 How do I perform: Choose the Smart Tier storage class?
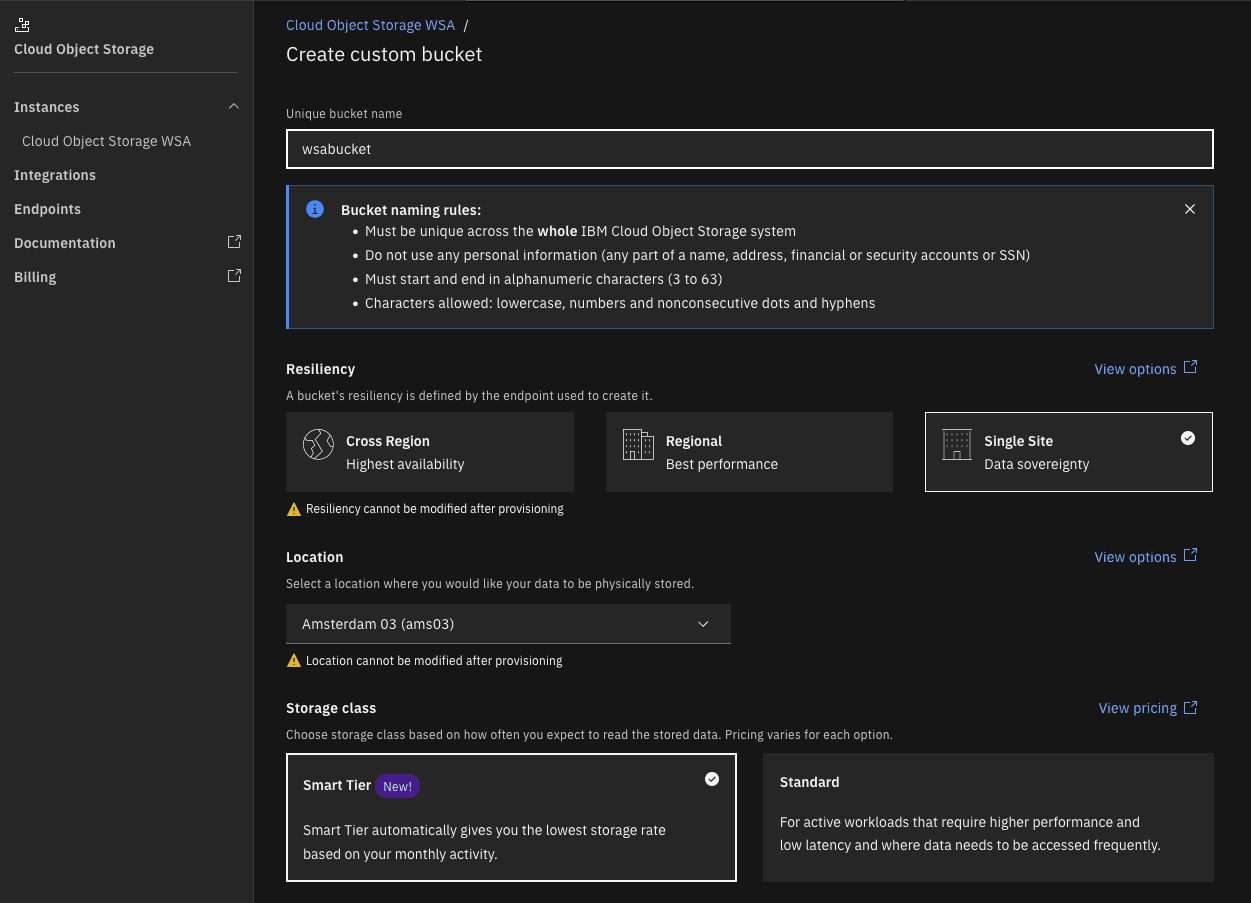(511, 818)
